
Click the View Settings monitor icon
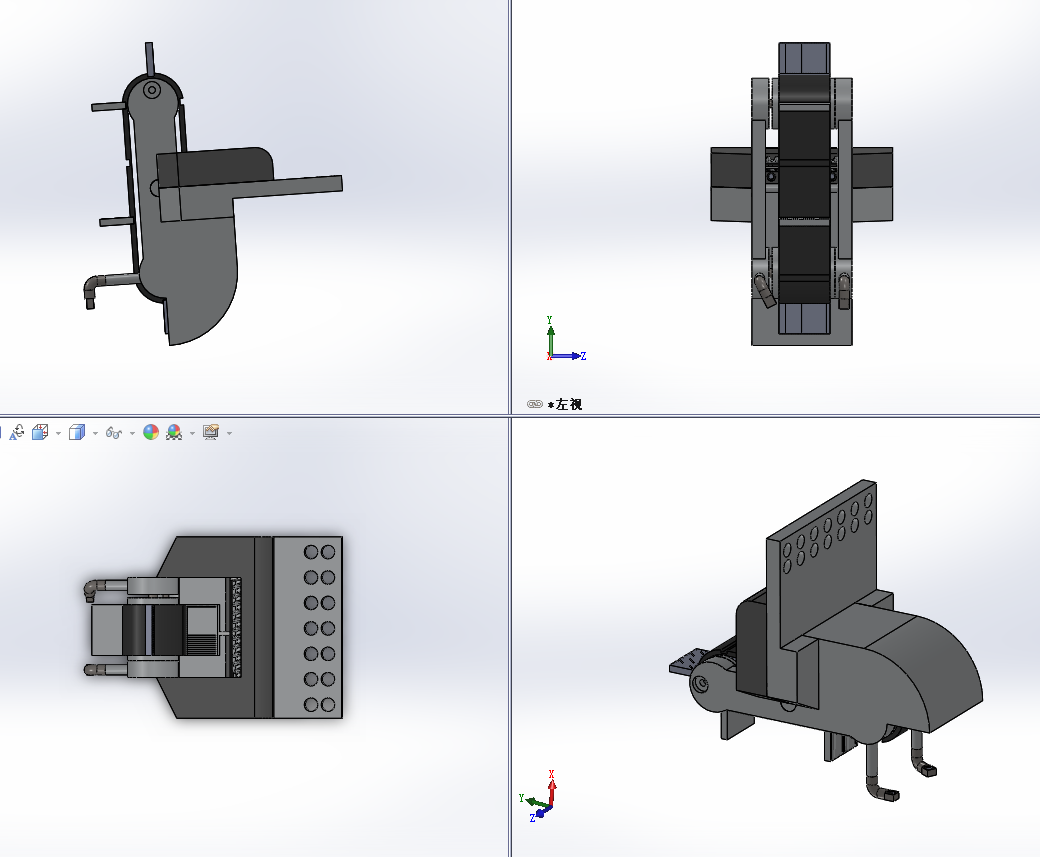click(211, 432)
